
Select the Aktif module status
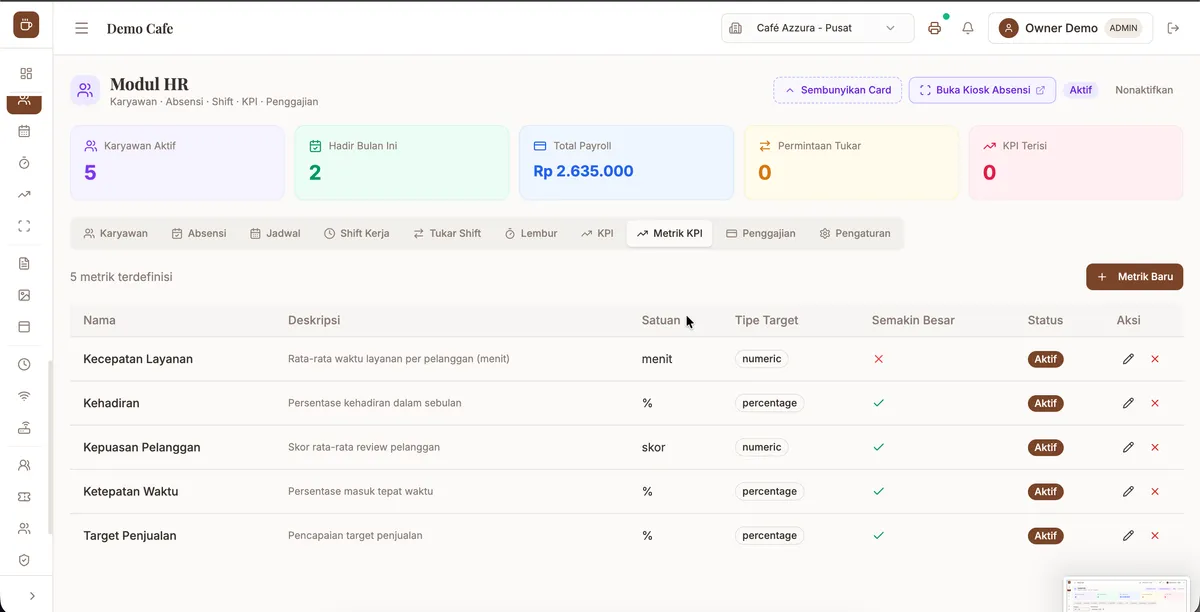[x=1081, y=90]
